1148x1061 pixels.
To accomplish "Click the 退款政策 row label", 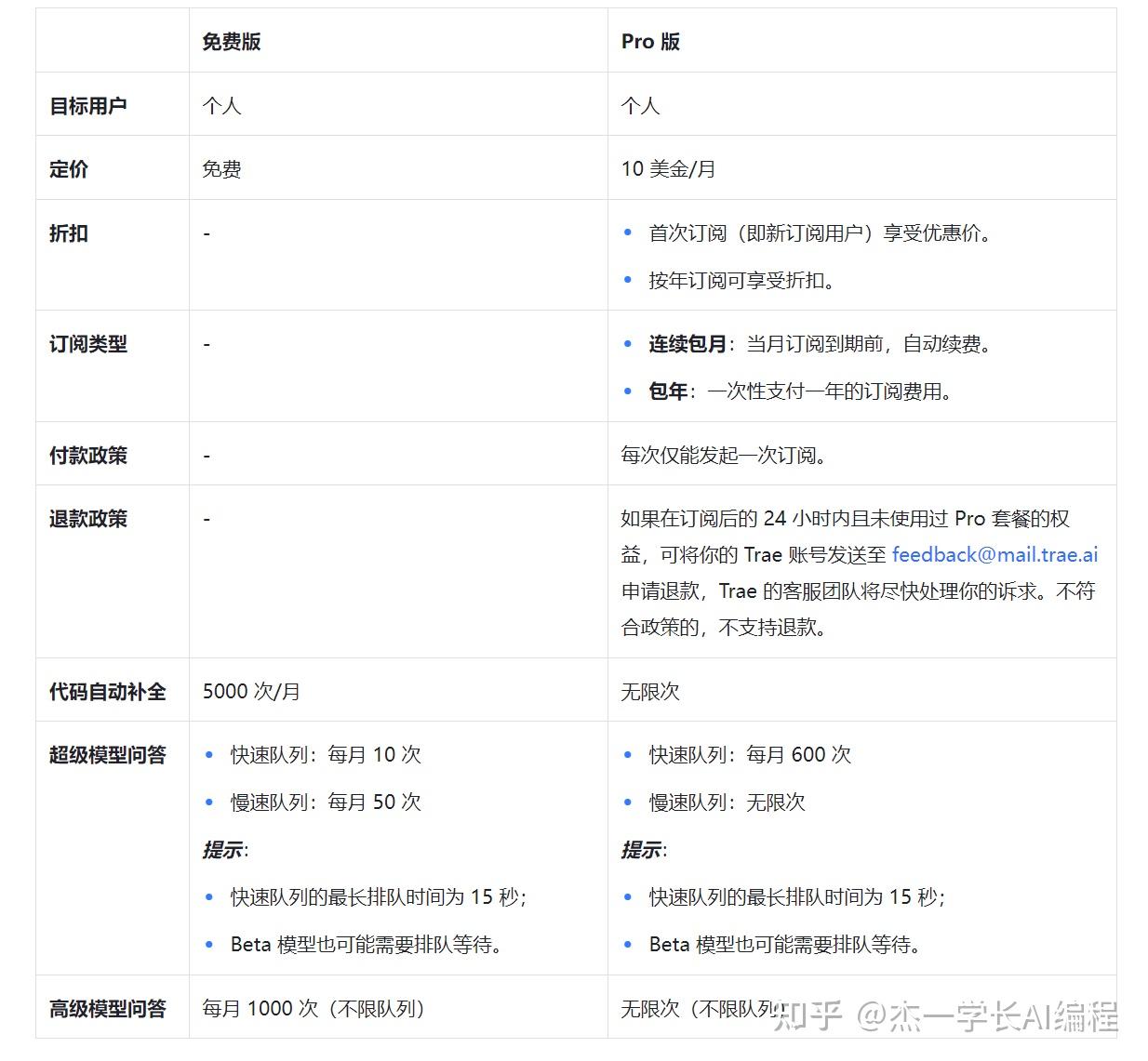I will [87, 518].
